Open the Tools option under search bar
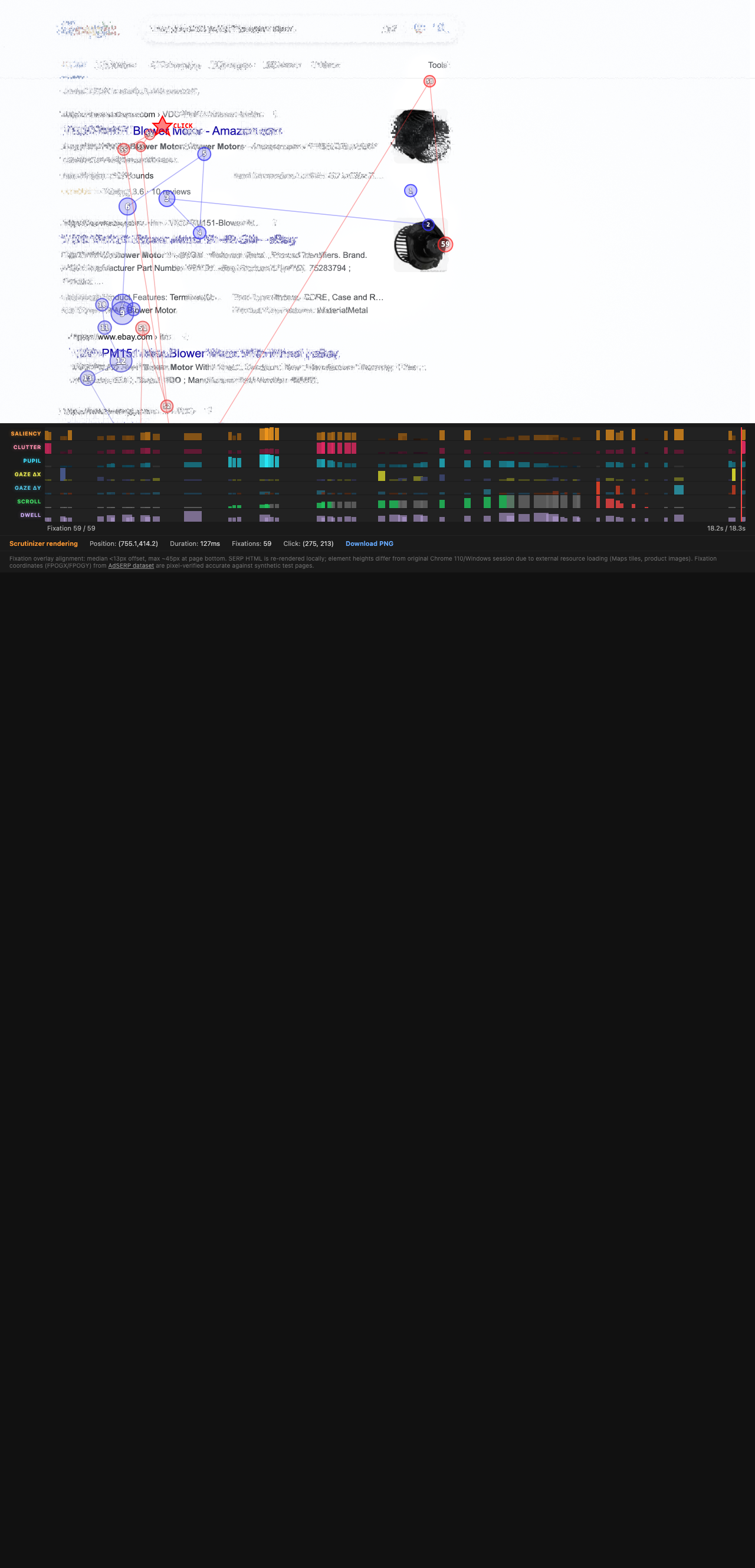Screen dimensions: 755x1568 438,65
